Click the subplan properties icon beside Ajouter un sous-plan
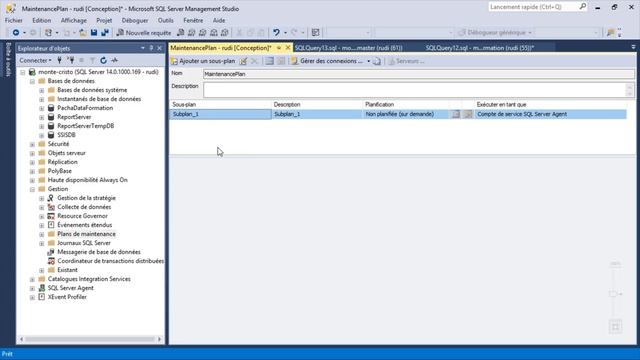The image size is (640, 360). tap(243, 61)
